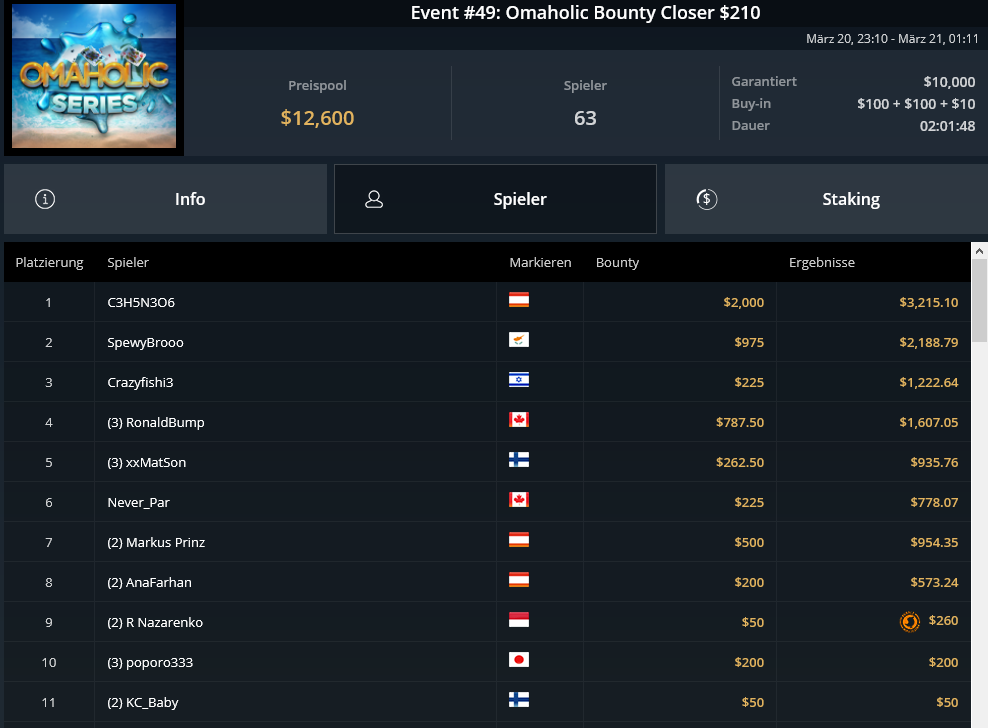Viewport: 988px width, 728px height.
Task: Select player SpewyBrooo
Action: coord(146,343)
